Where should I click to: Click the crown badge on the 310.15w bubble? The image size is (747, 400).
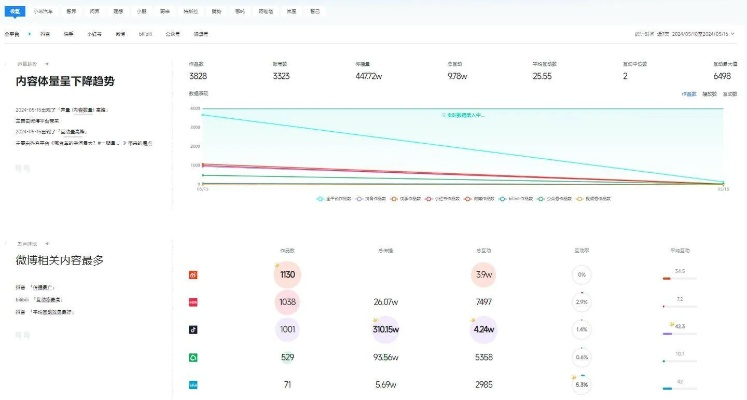coord(375,320)
